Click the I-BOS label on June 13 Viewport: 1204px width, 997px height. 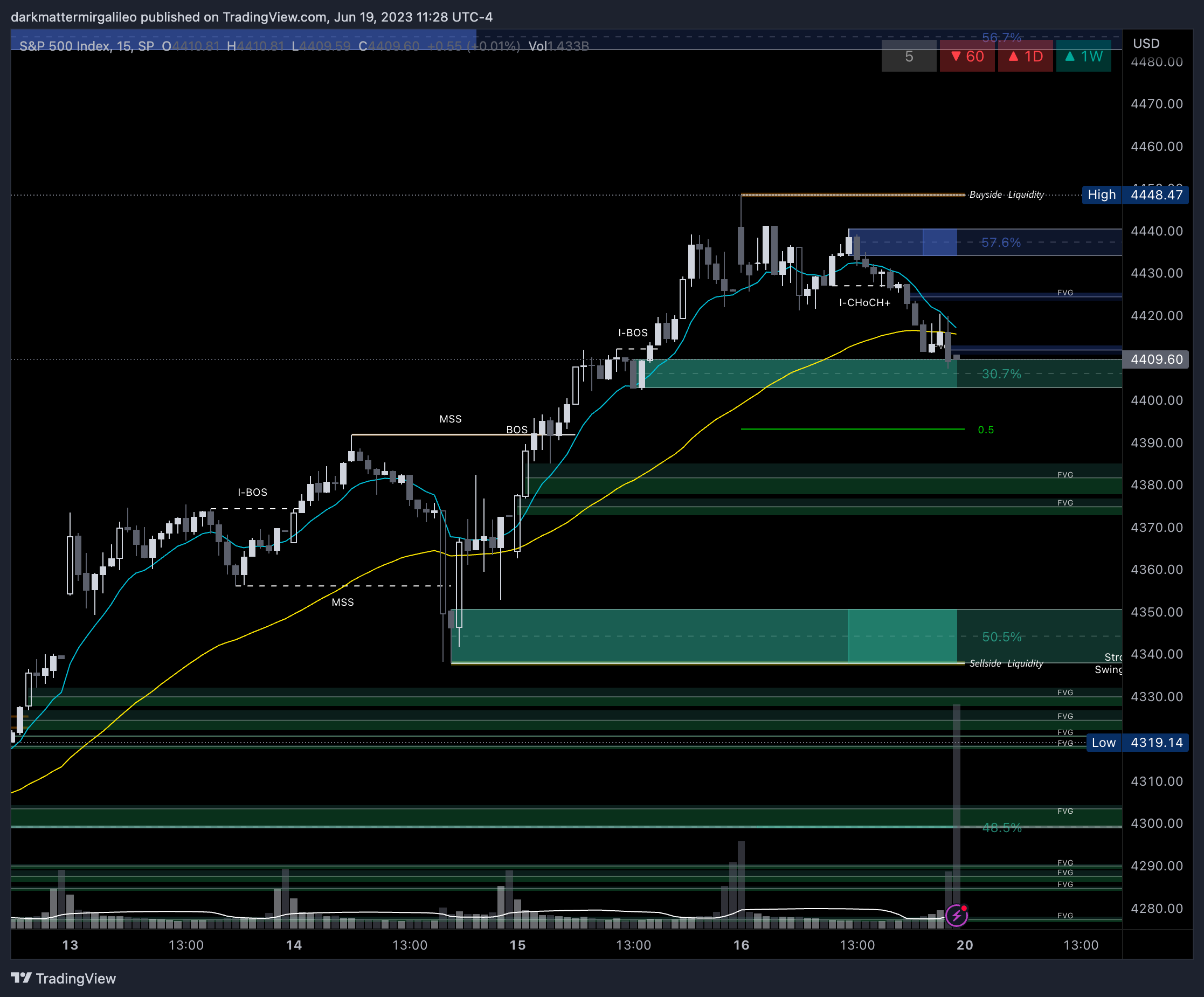[252, 493]
